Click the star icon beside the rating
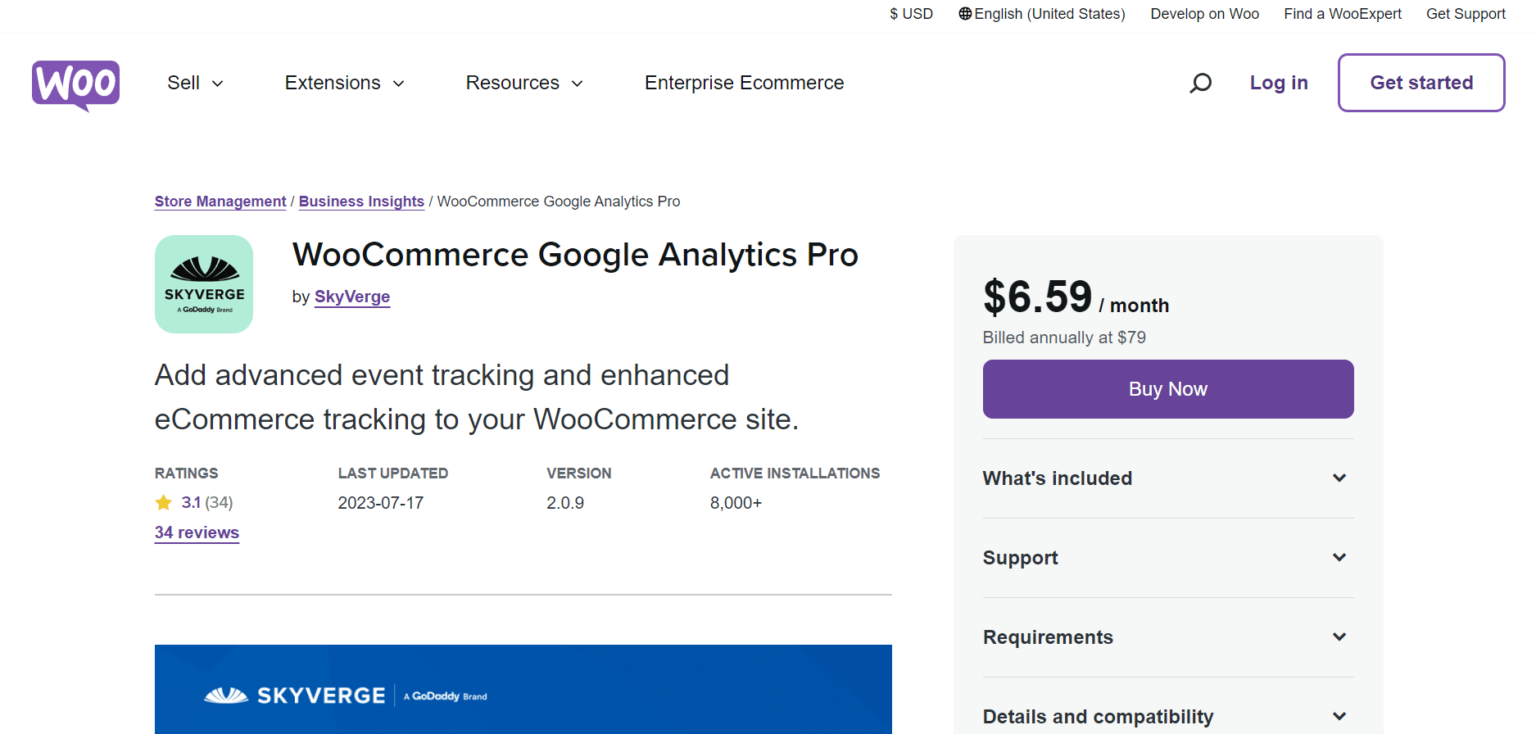Image resolution: width=1536 pixels, height=734 pixels. pyautogui.click(x=164, y=503)
